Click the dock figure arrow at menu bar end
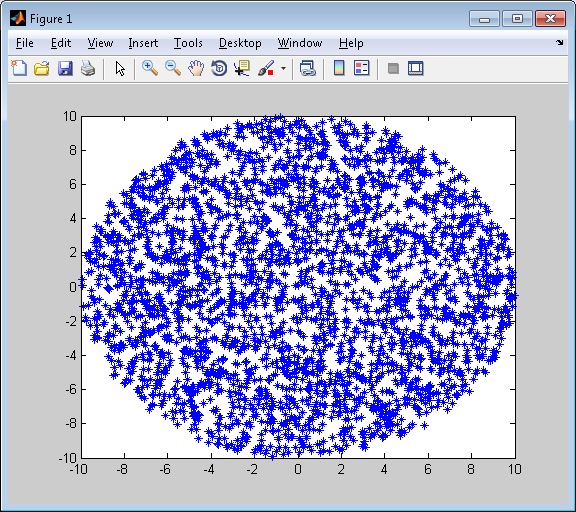 tap(559, 43)
